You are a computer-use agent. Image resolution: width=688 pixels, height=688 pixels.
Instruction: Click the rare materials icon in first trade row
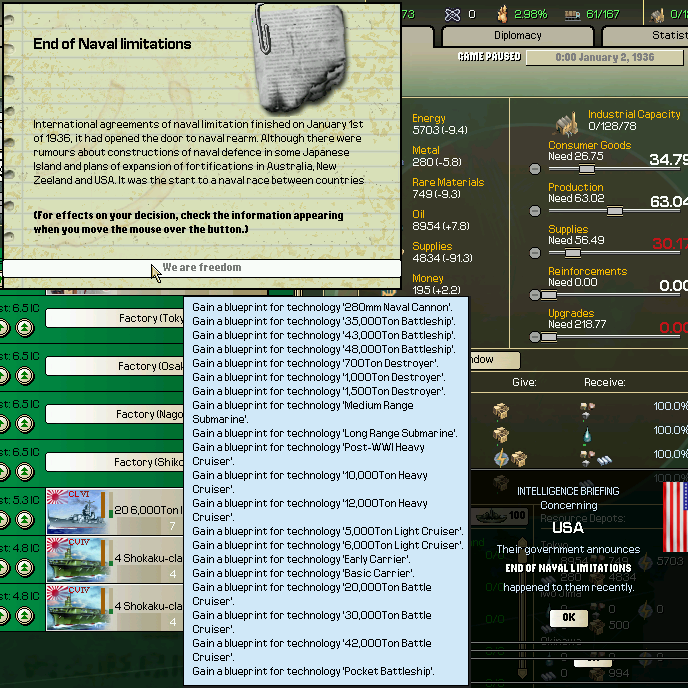coord(588,410)
